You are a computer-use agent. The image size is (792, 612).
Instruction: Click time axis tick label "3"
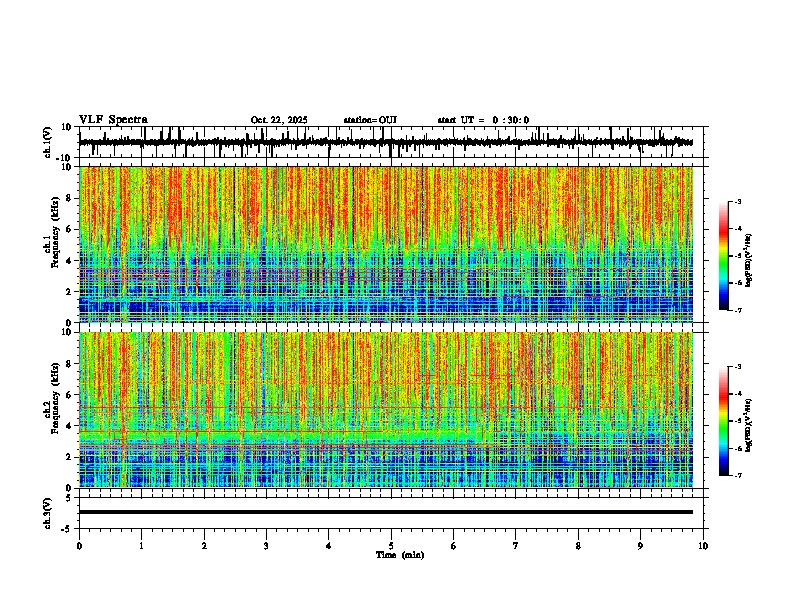pyautogui.click(x=266, y=546)
